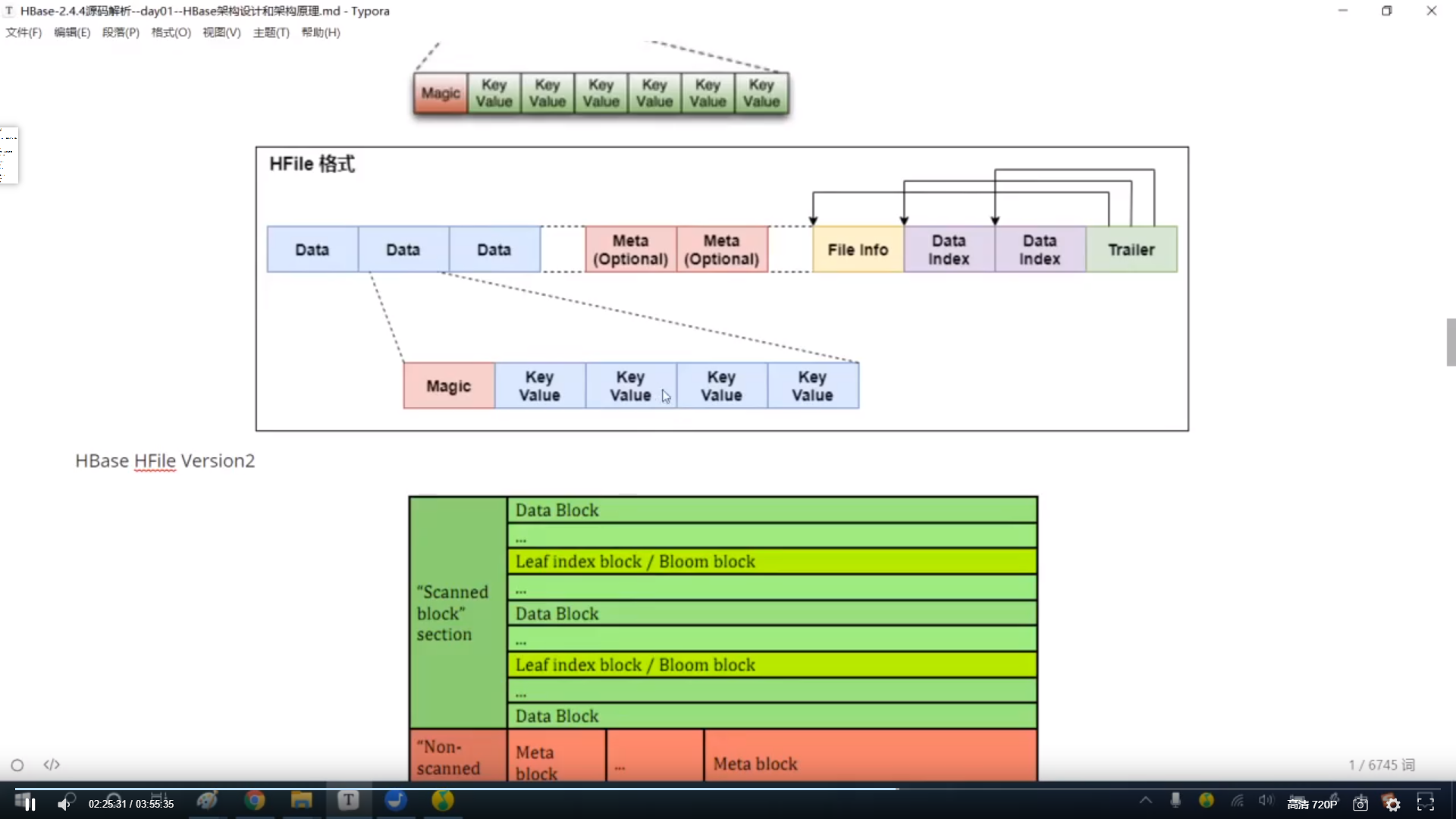Seek on the video progress bar
The width and height of the screenshot is (1456, 819).
click(728, 789)
